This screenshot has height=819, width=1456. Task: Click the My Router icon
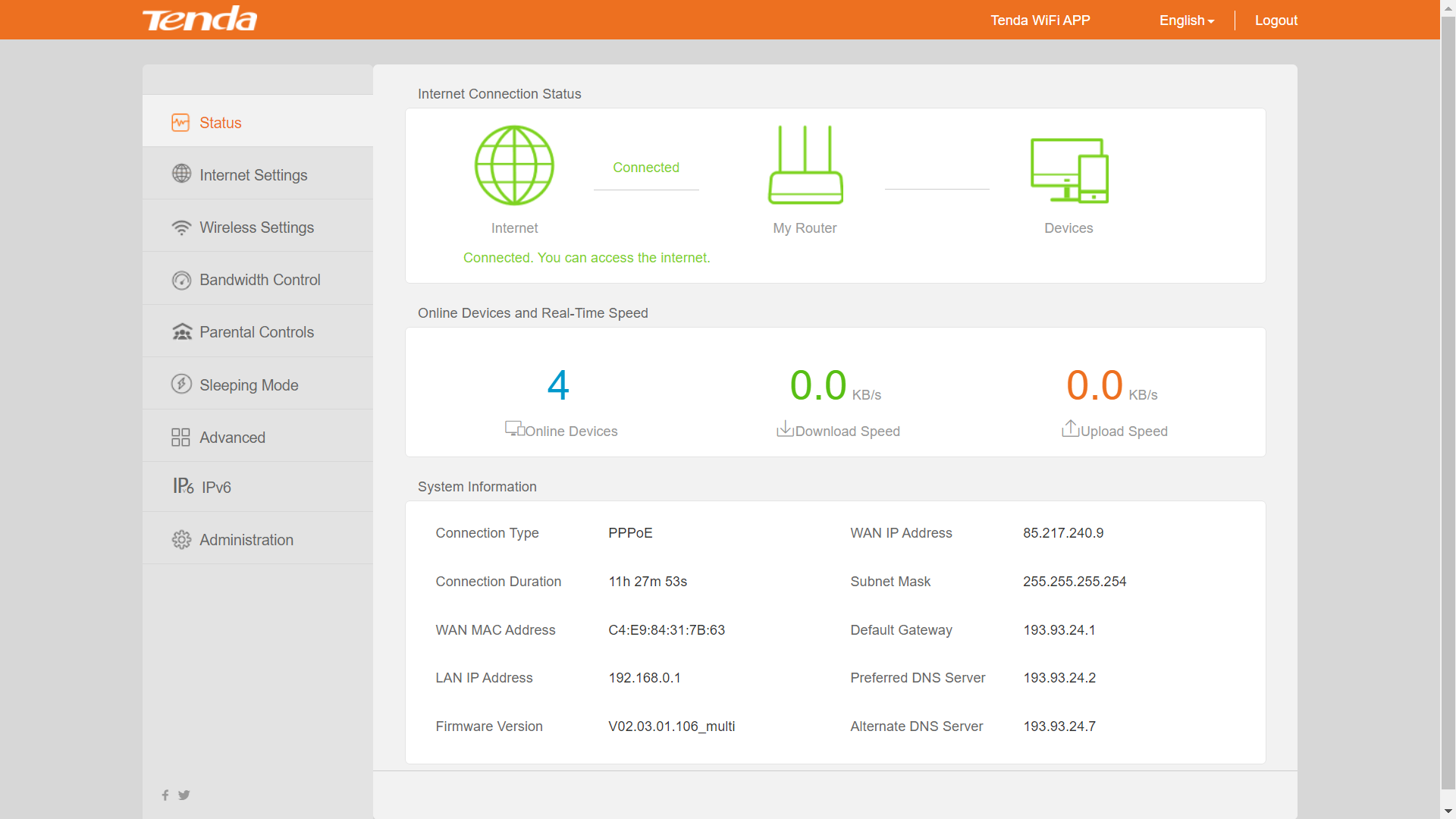coord(805,165)
